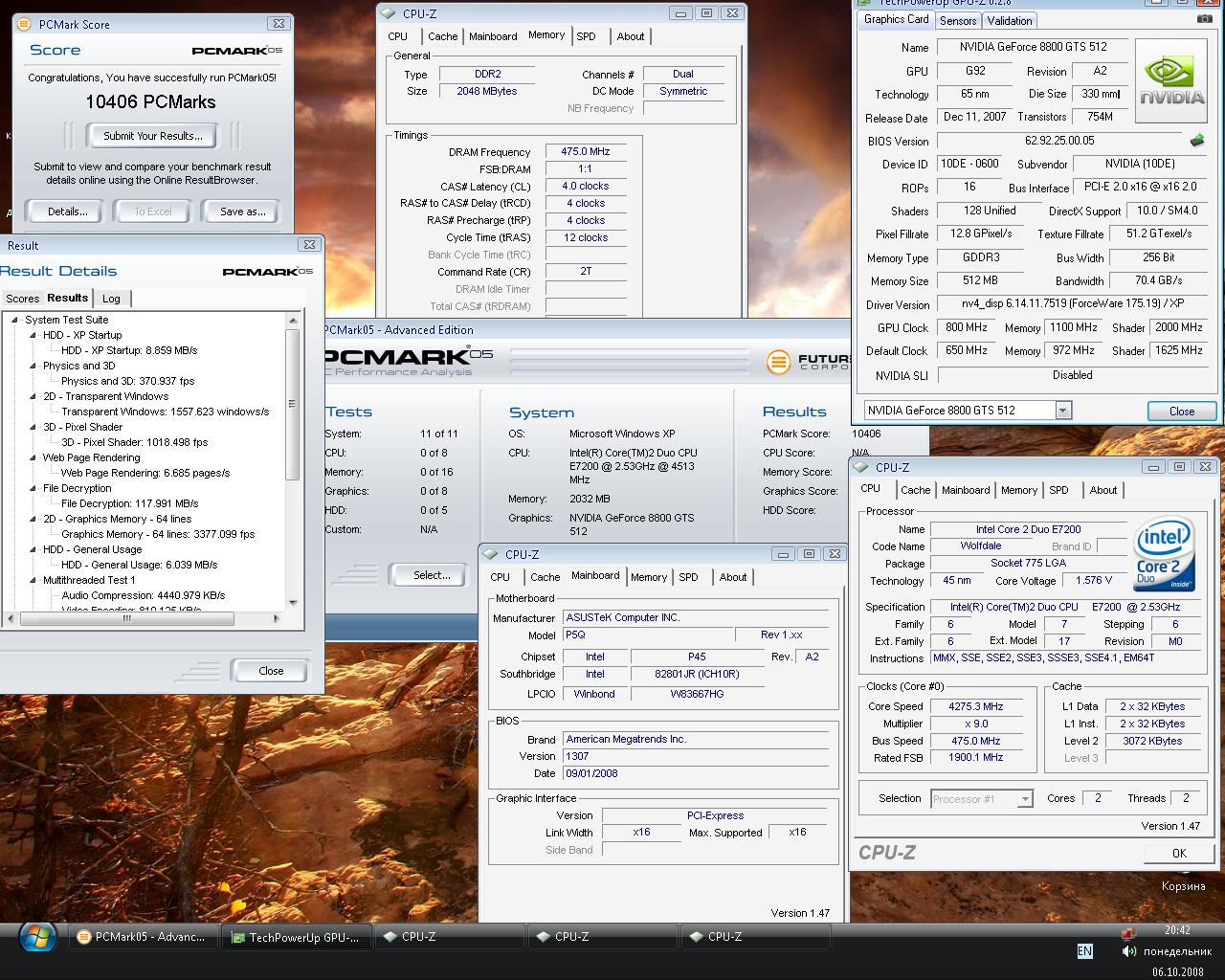This screenshot has width=1225, height=980.
Task: Open the Mainboard tab in the CPU-Z CPU window
Action: point(966,490)
